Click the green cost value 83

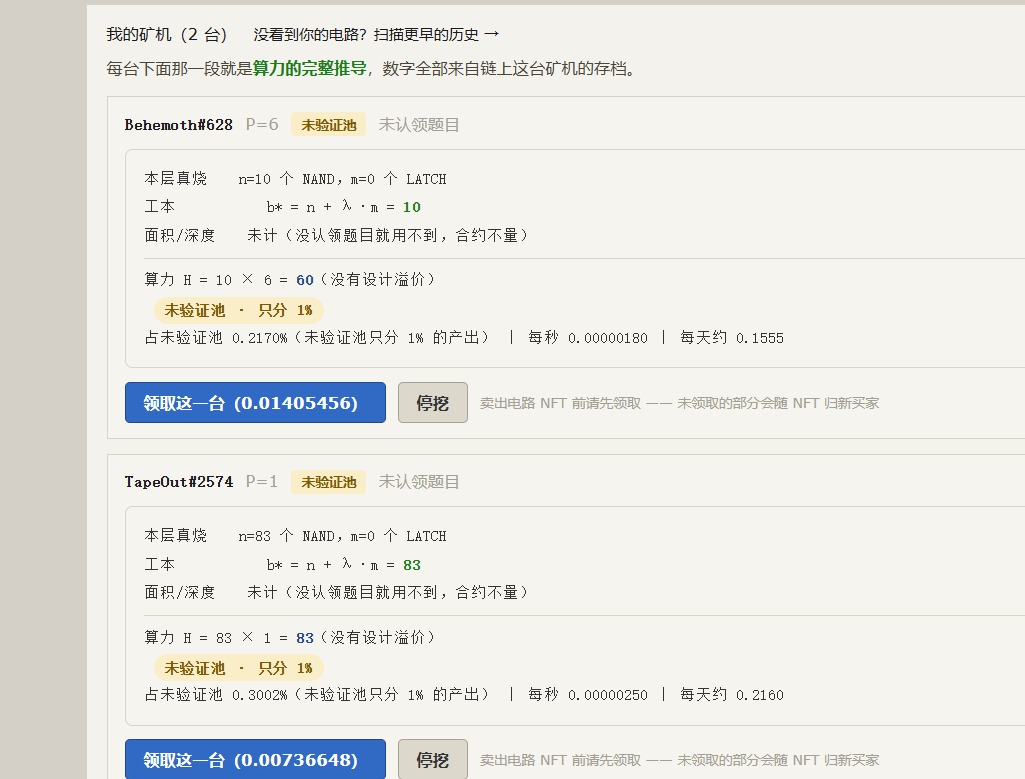tap(412, 565)
